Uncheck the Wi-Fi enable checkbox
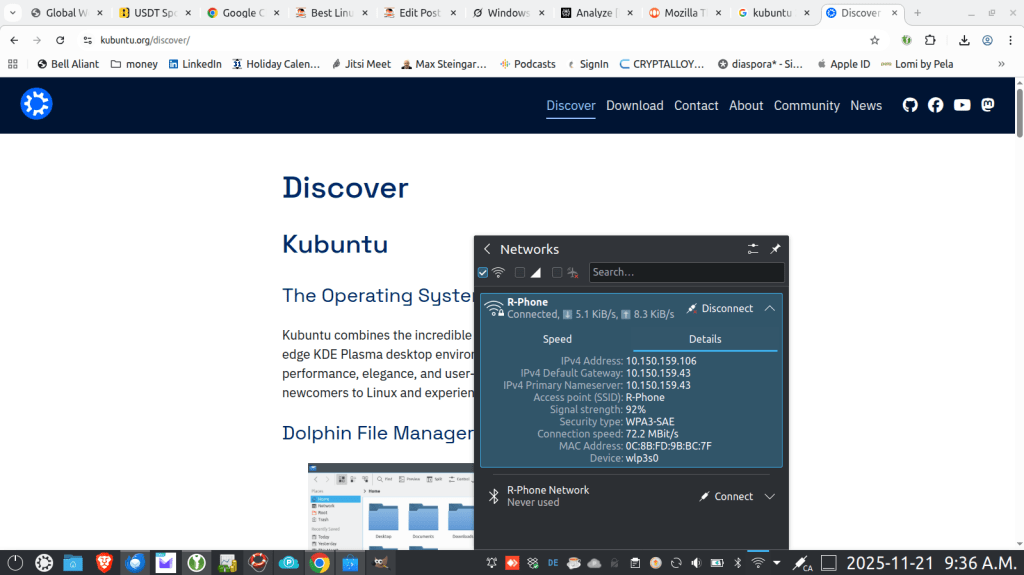Viewport: 1024px width, 575px height. (x=483, y=272)
